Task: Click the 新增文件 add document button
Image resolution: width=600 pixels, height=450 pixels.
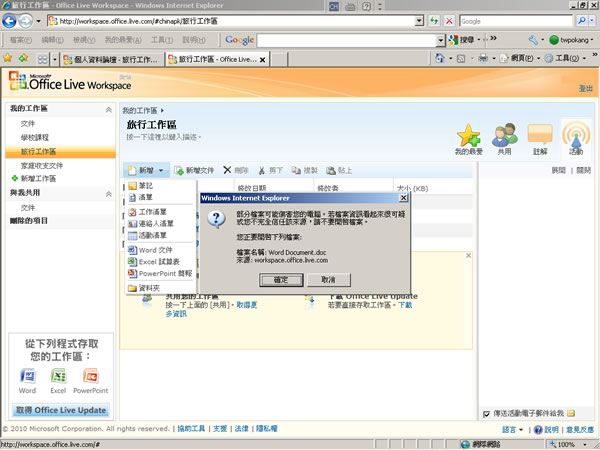Action: coord(194,170)
